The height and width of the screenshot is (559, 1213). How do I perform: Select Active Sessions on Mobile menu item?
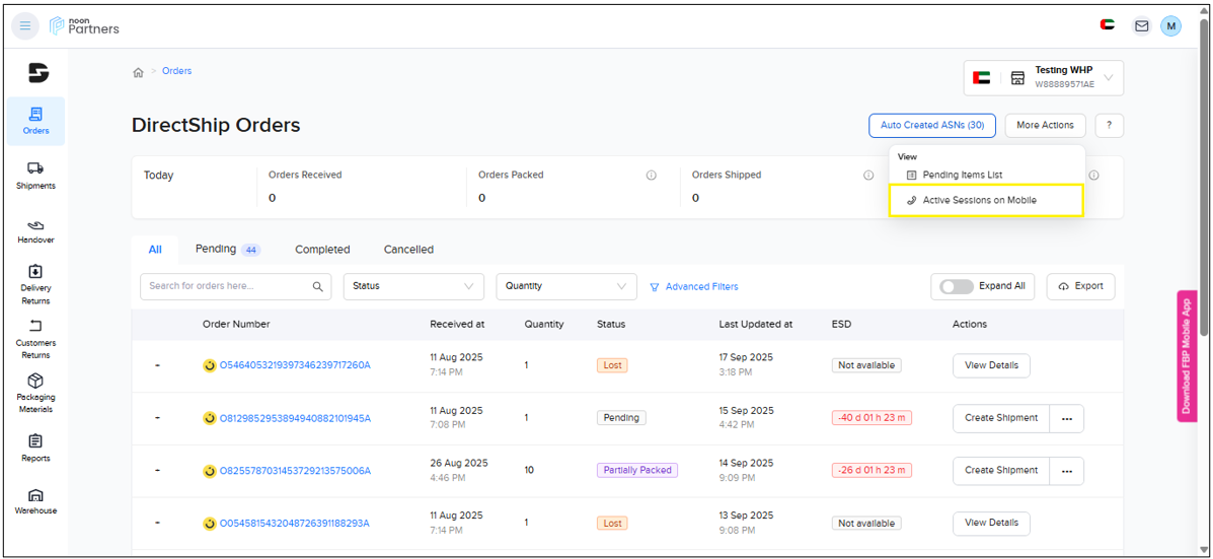979,200
